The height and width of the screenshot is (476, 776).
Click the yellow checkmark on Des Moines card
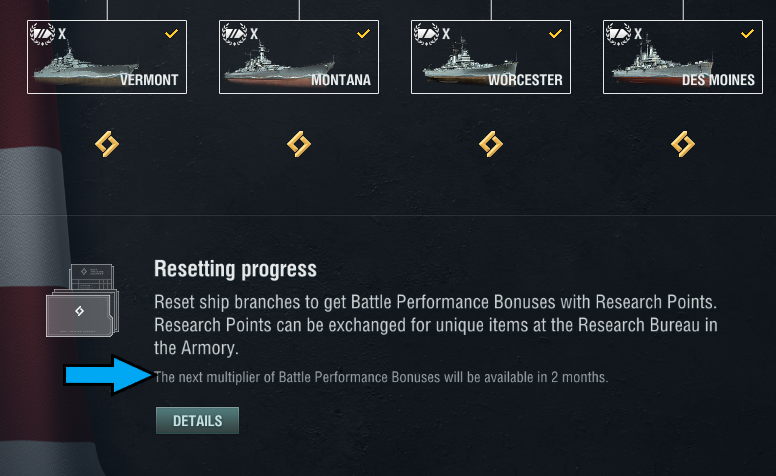(x=747, y=34)
